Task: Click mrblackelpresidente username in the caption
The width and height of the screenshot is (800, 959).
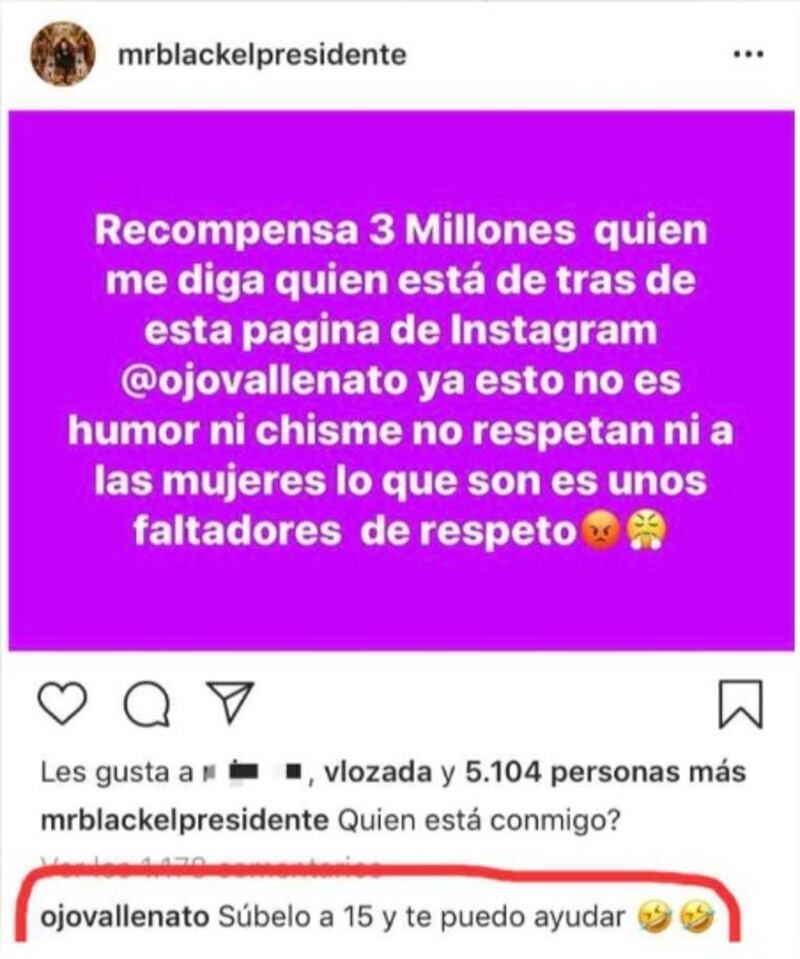Action: pyautogui.click(x=185, y=820)
